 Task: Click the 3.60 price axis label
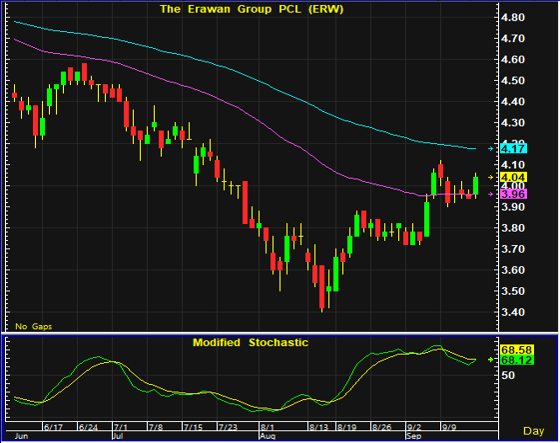point(513,270)
